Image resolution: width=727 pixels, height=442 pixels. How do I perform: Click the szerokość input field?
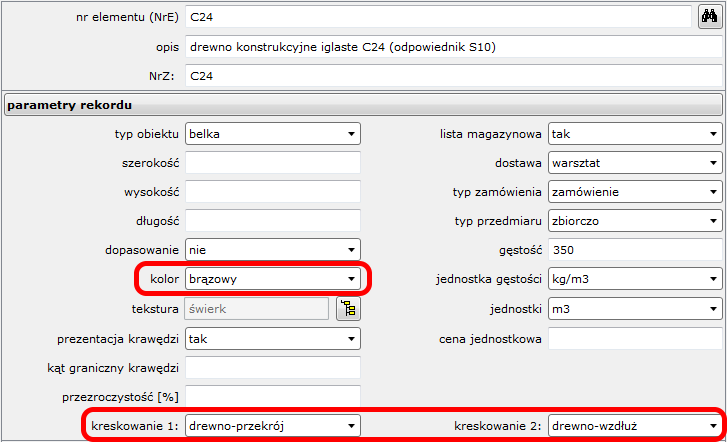coord(272,163)
